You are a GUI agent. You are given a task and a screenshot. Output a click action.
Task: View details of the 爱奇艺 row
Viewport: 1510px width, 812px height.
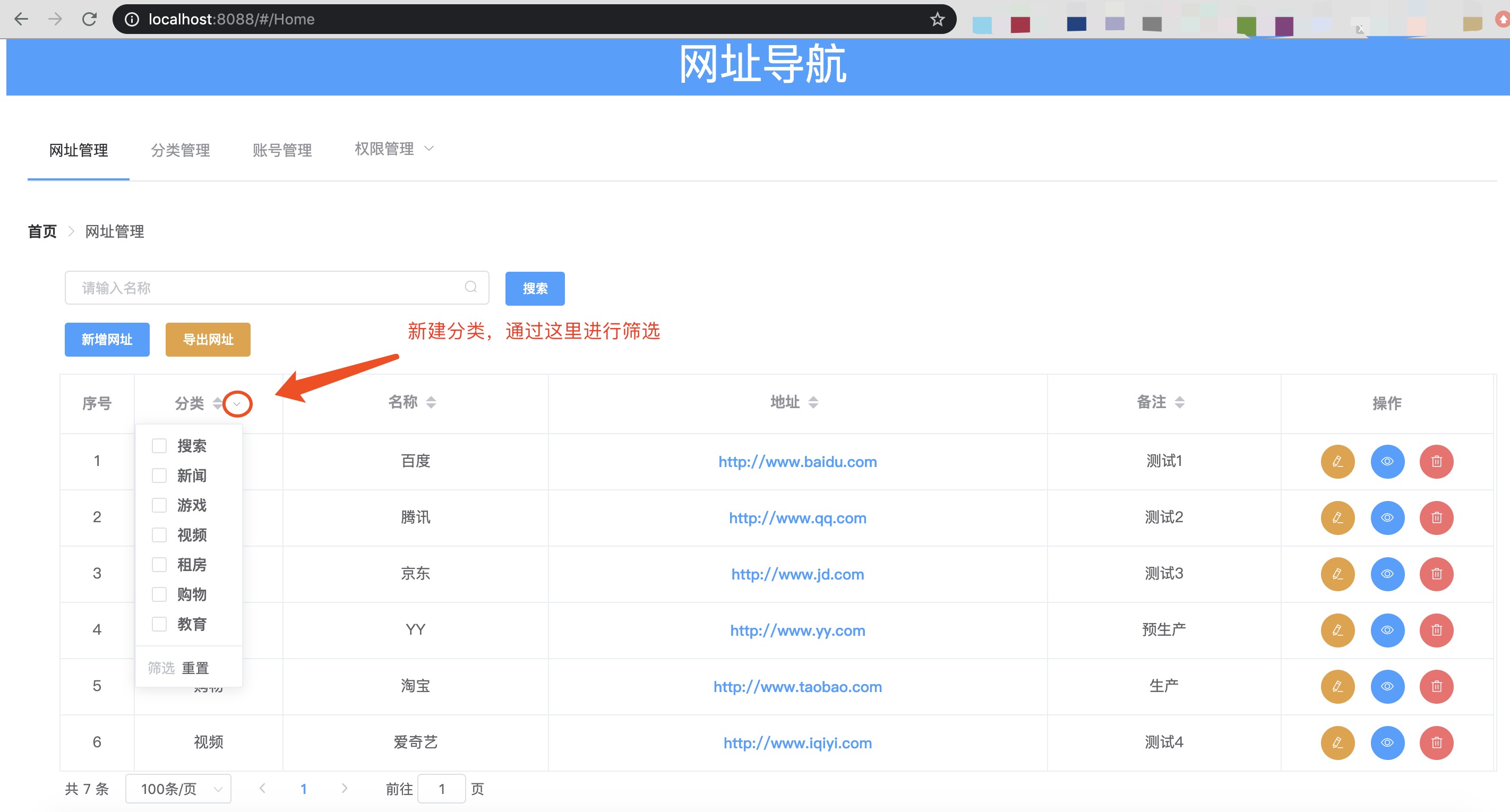(1387, 743)
